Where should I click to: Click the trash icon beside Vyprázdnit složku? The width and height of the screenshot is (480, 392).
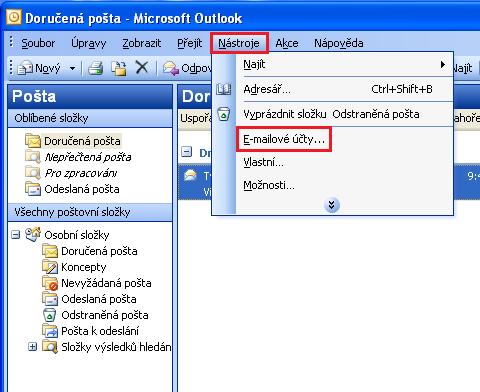coord(224,114)
